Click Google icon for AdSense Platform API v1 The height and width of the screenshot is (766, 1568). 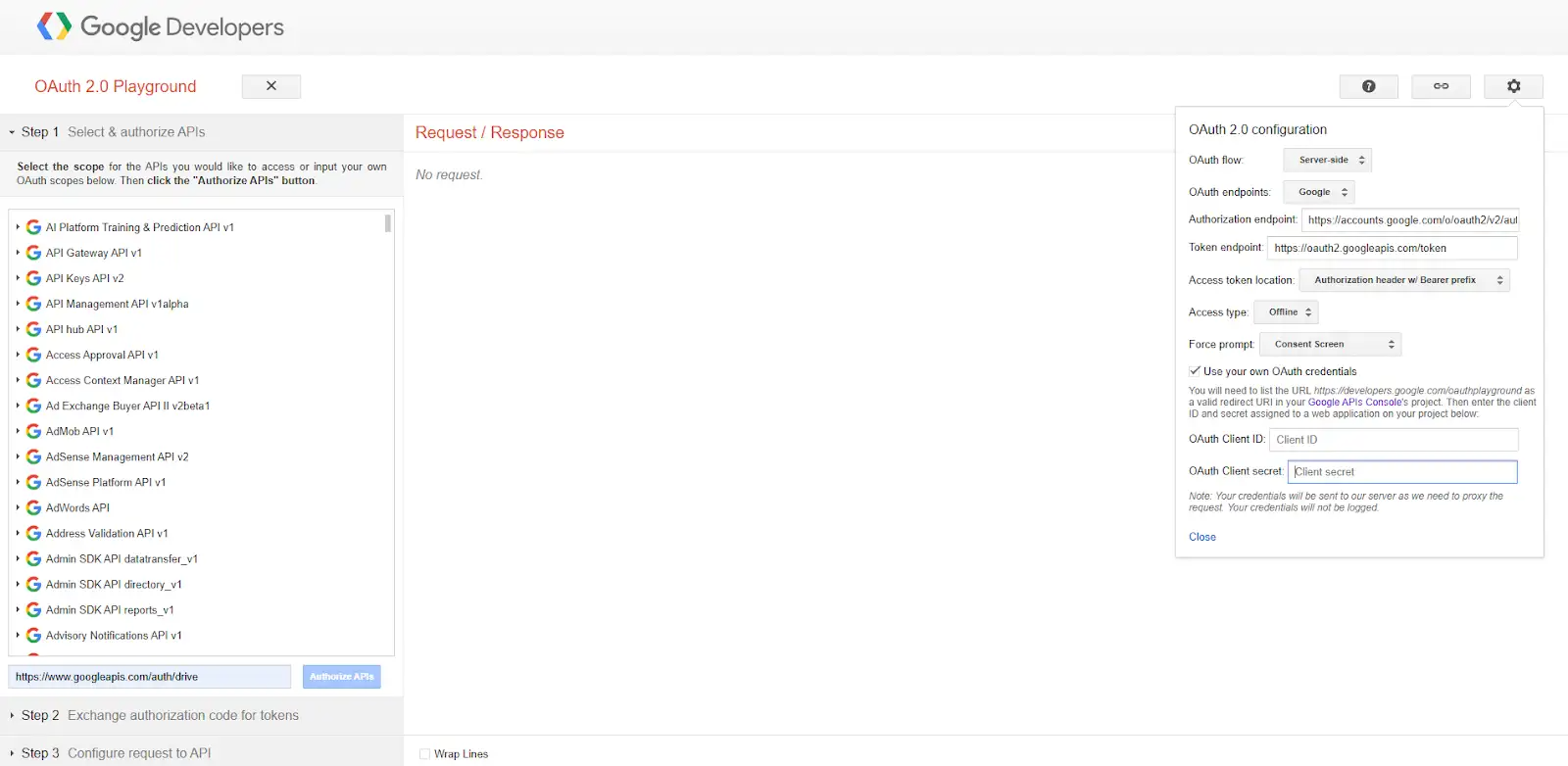point(33,482)
